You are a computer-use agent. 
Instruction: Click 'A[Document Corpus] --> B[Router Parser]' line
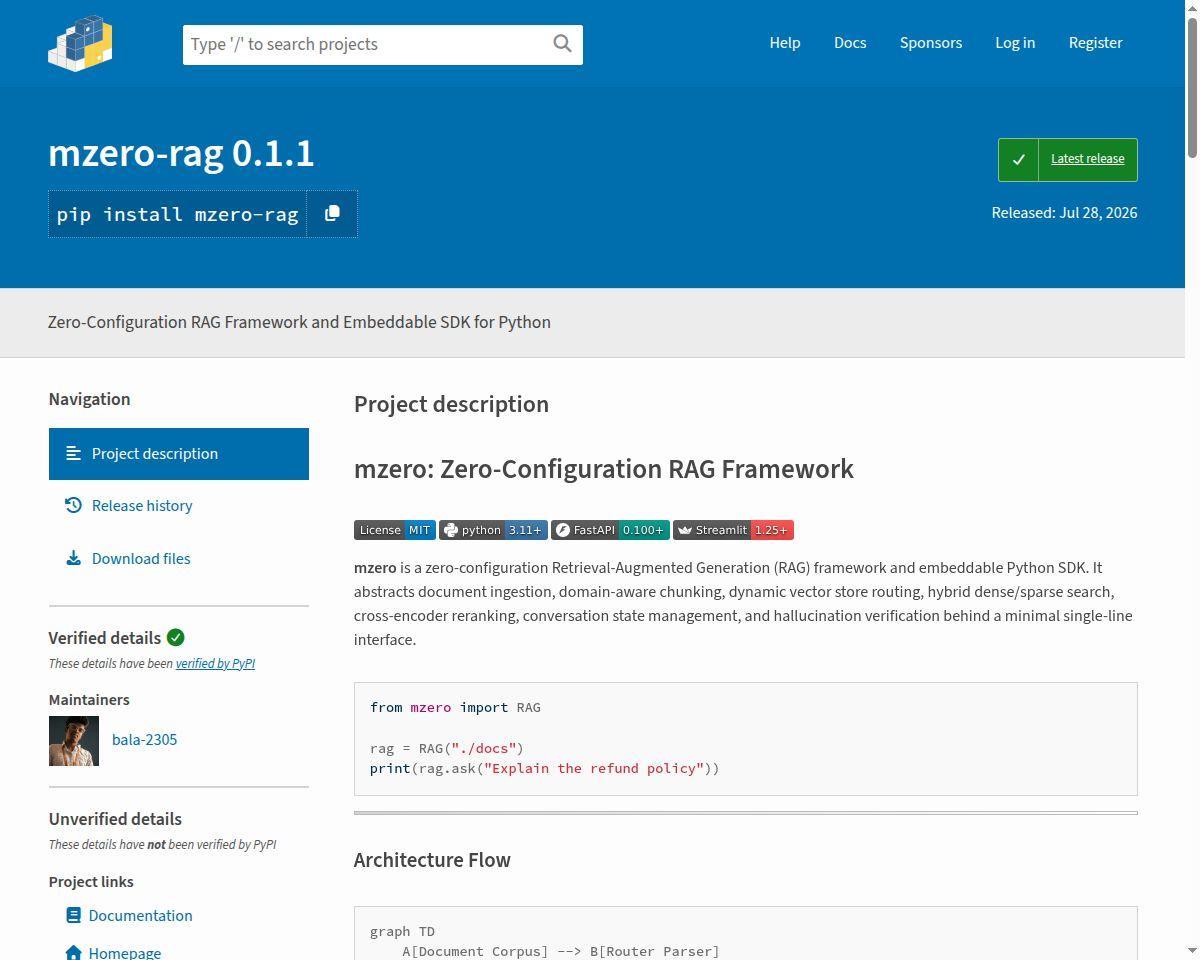click(561, 951)
